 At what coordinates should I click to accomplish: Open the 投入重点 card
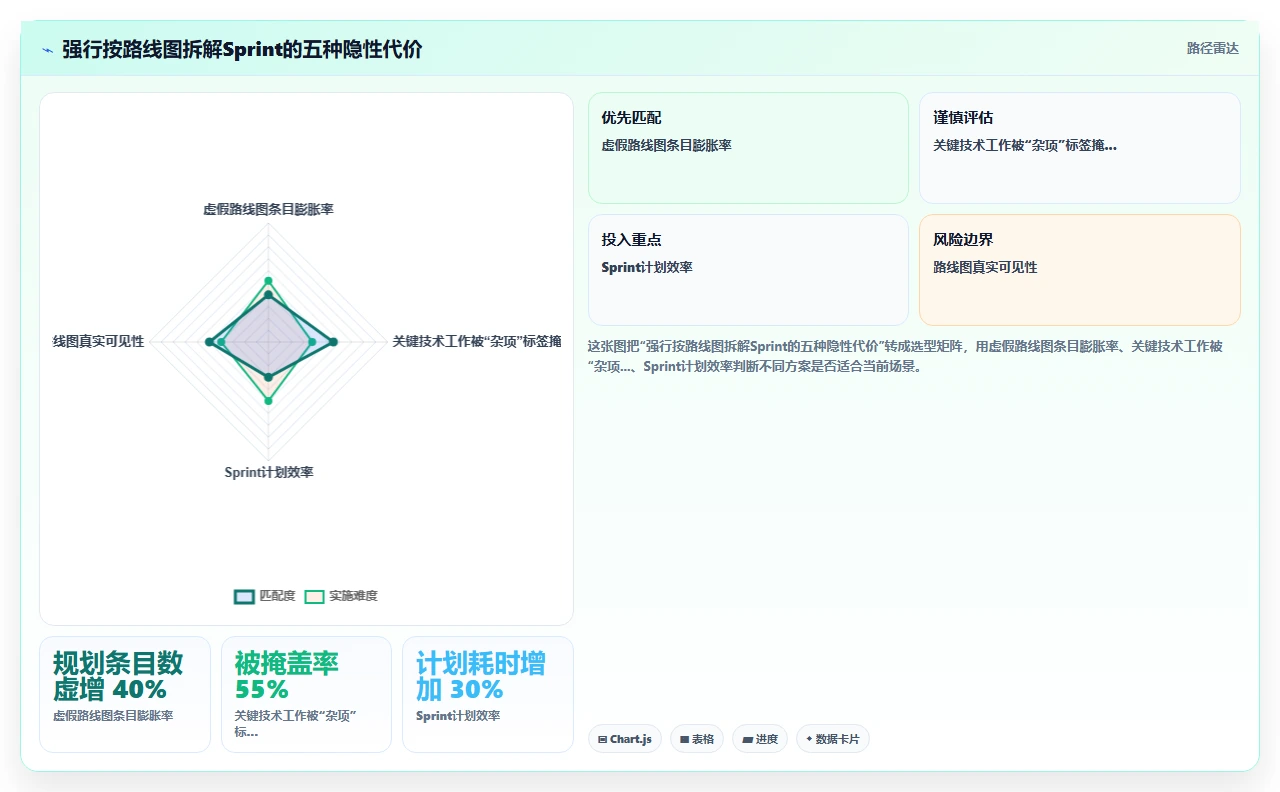[748, 270]
